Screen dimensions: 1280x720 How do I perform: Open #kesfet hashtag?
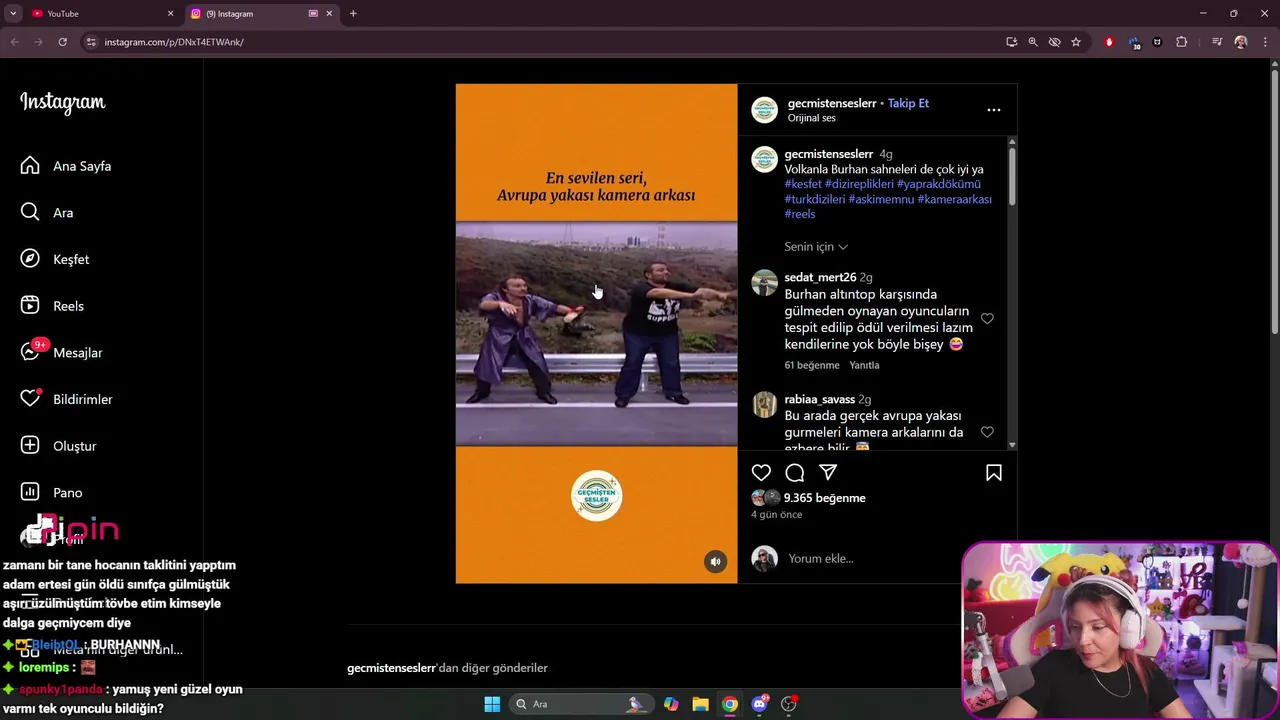[803, 184]
